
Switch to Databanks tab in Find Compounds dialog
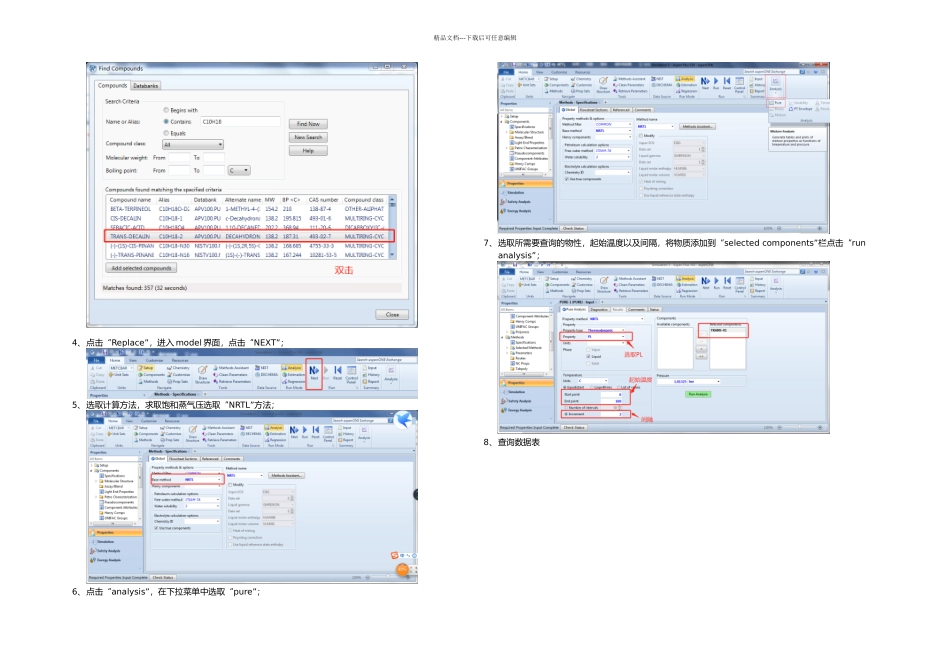pyautogui.click(x=145, y=86)
